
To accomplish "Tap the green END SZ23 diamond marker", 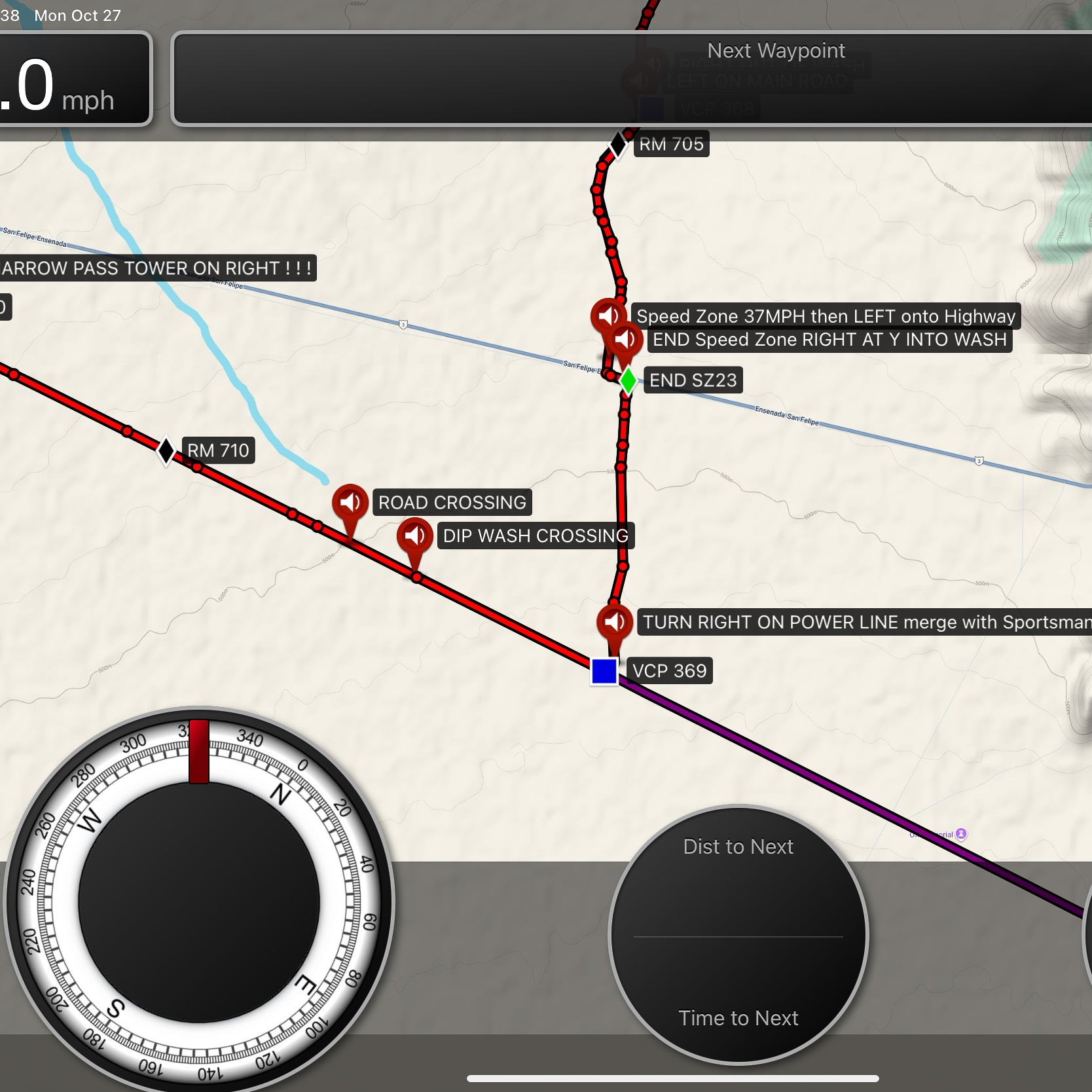I will (x=628, y=380).
